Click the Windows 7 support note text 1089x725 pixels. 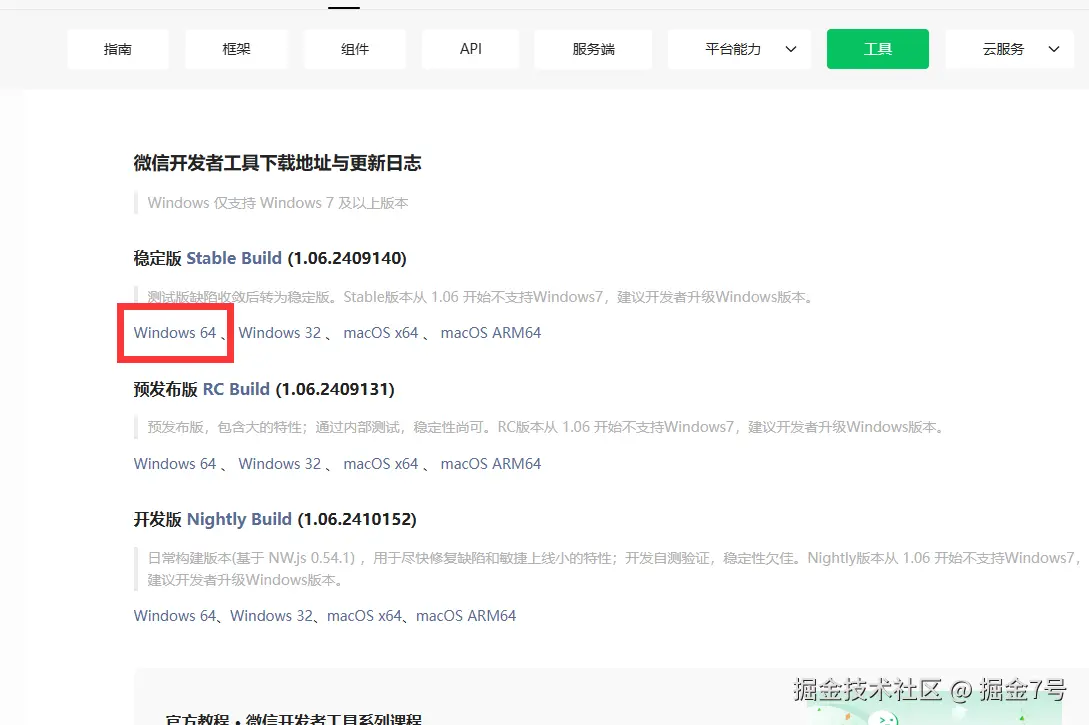278,203
